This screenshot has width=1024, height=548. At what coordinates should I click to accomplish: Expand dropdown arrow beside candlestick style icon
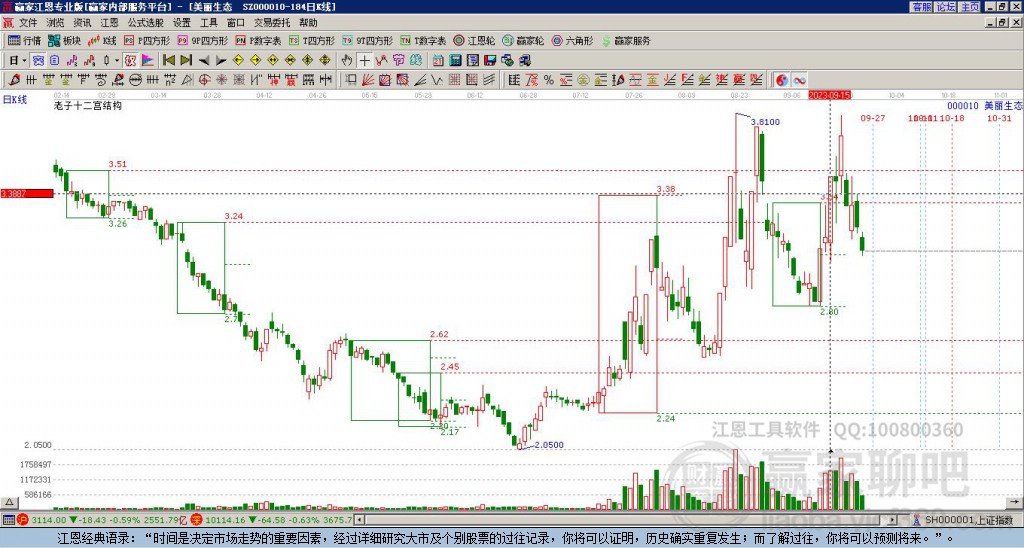click(x=117, y=61)
